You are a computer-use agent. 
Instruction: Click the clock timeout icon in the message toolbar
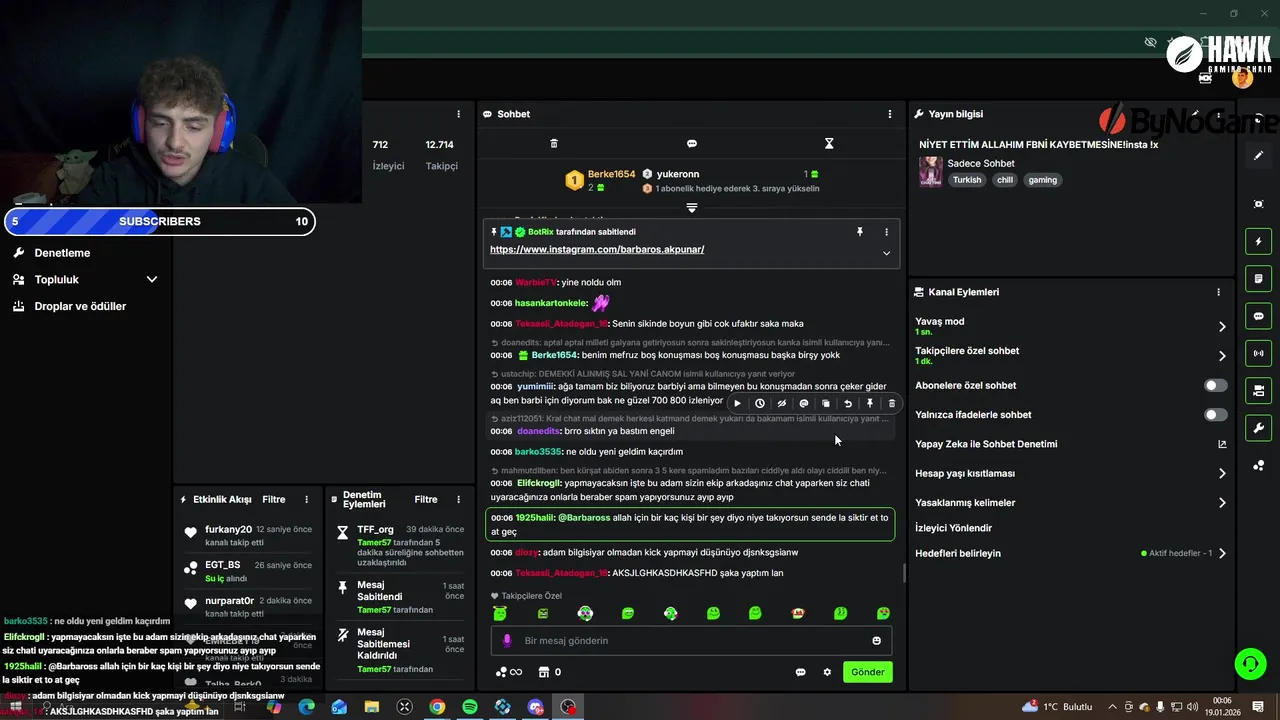point(760,404)
